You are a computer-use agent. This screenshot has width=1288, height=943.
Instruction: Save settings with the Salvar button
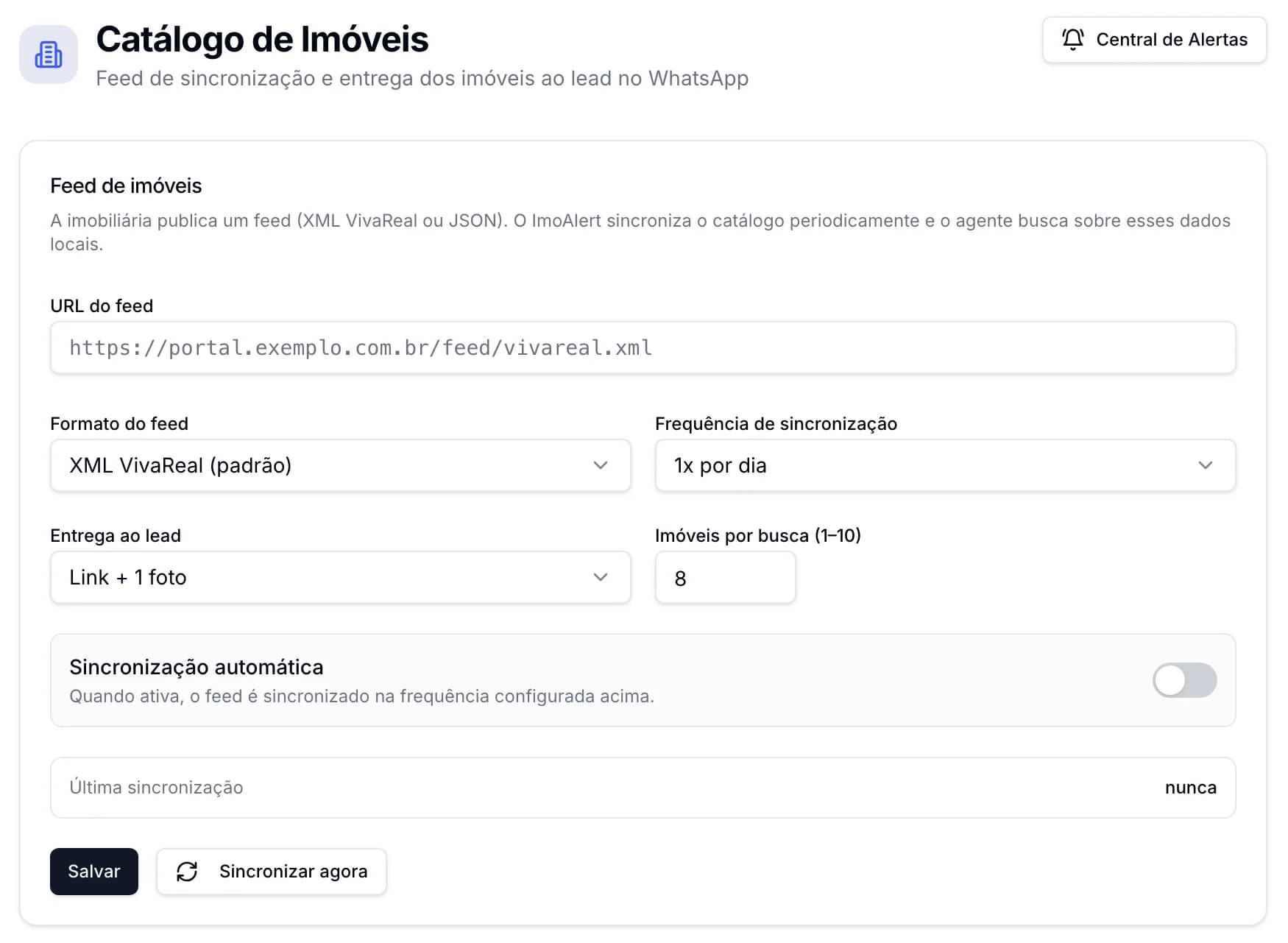(94, 872)
